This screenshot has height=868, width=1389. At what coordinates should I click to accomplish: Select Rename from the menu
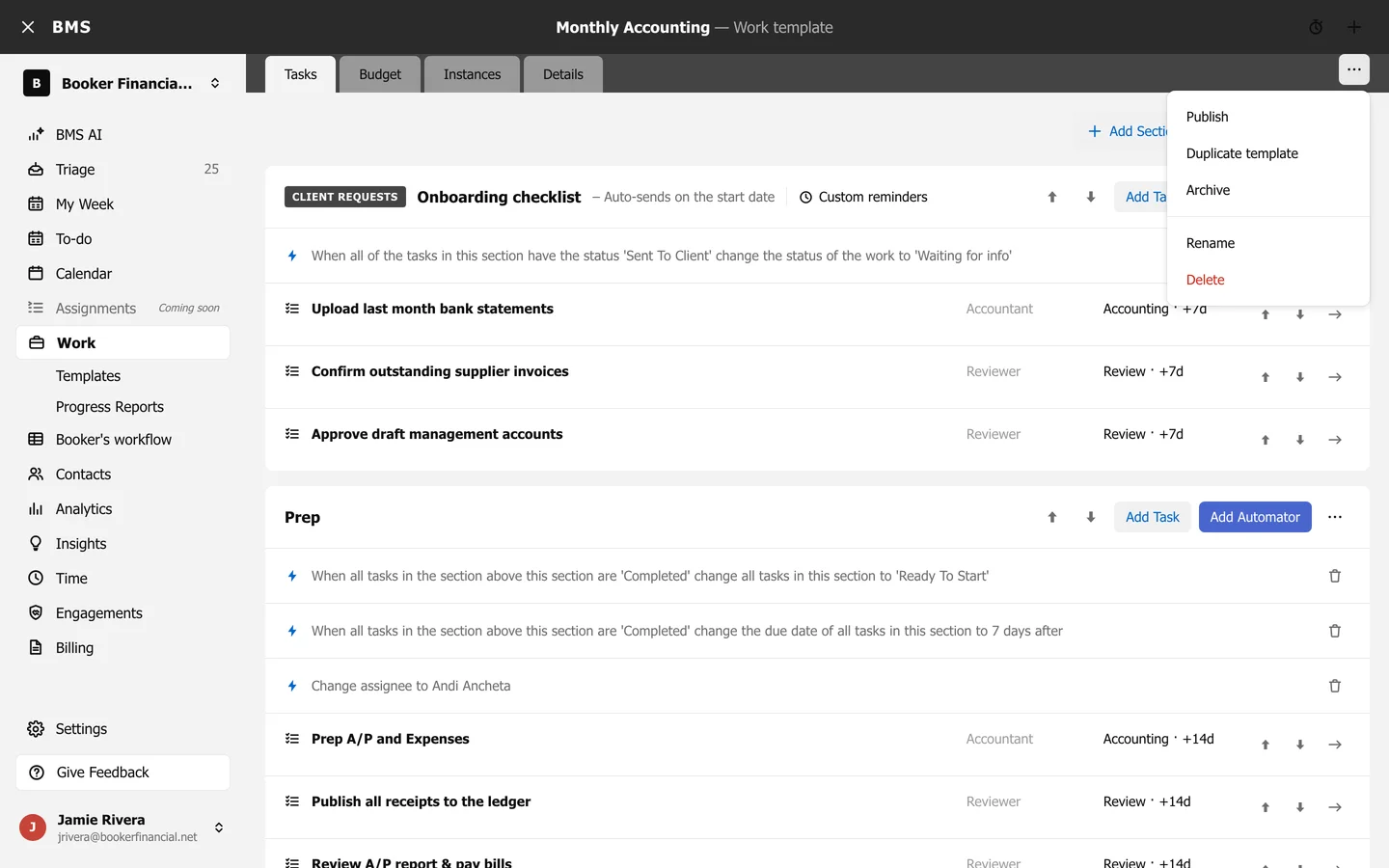[x=1268, y=243]
